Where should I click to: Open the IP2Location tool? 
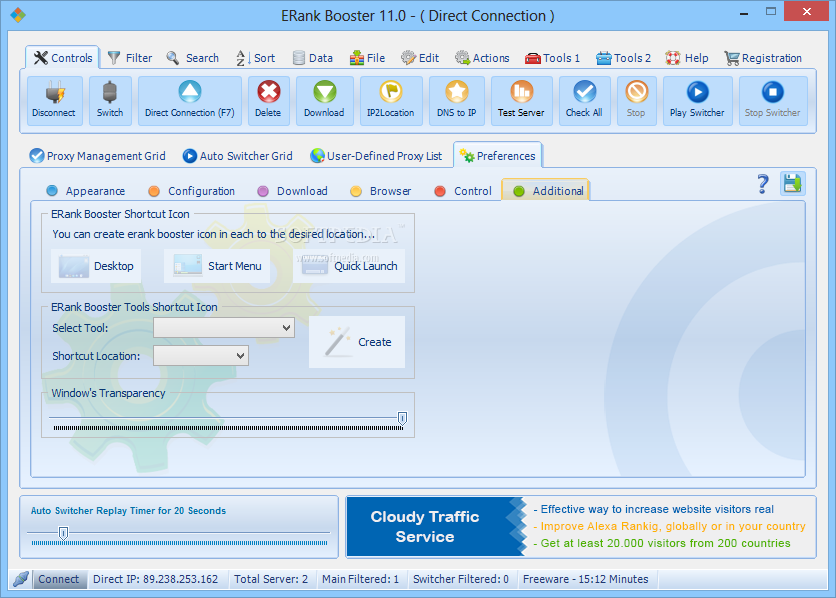pyautogui.click(x=391, y=100)
